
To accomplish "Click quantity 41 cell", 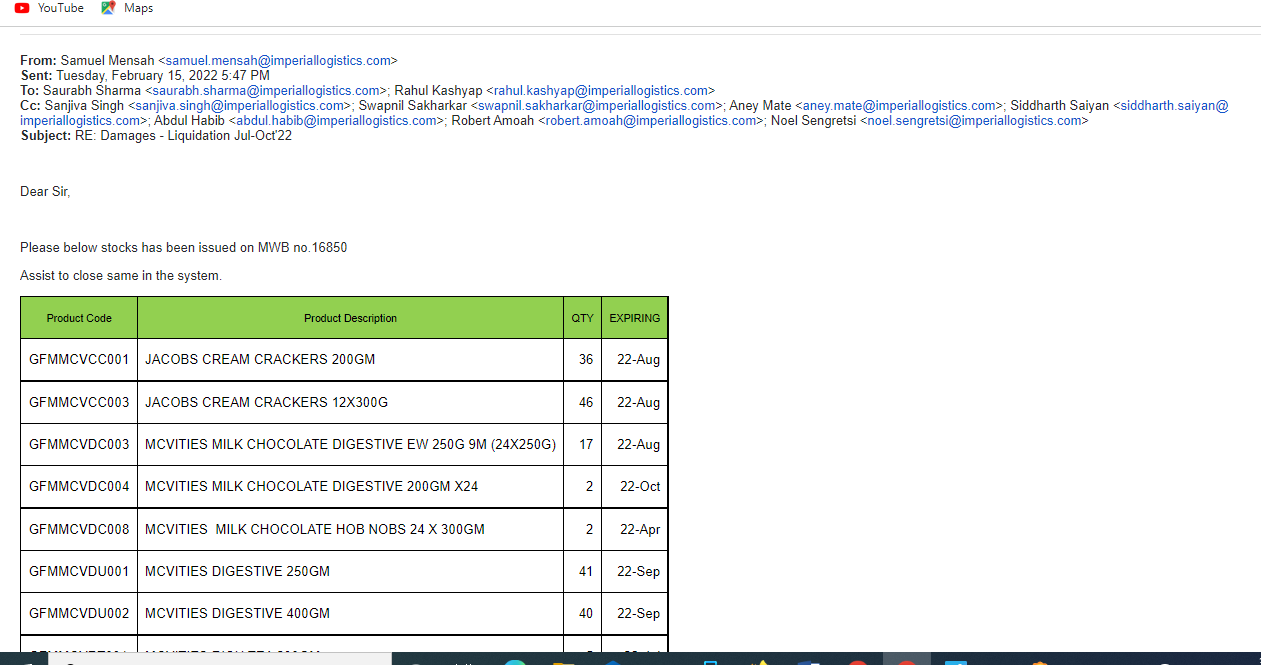I will (x=583, y=572).
